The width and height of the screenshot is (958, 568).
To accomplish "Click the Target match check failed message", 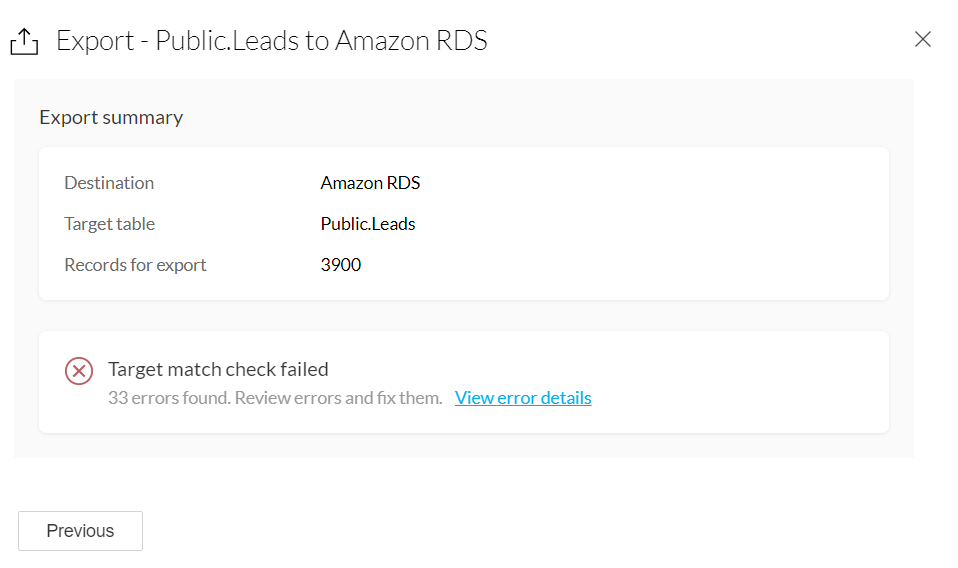I will [218, 369].
